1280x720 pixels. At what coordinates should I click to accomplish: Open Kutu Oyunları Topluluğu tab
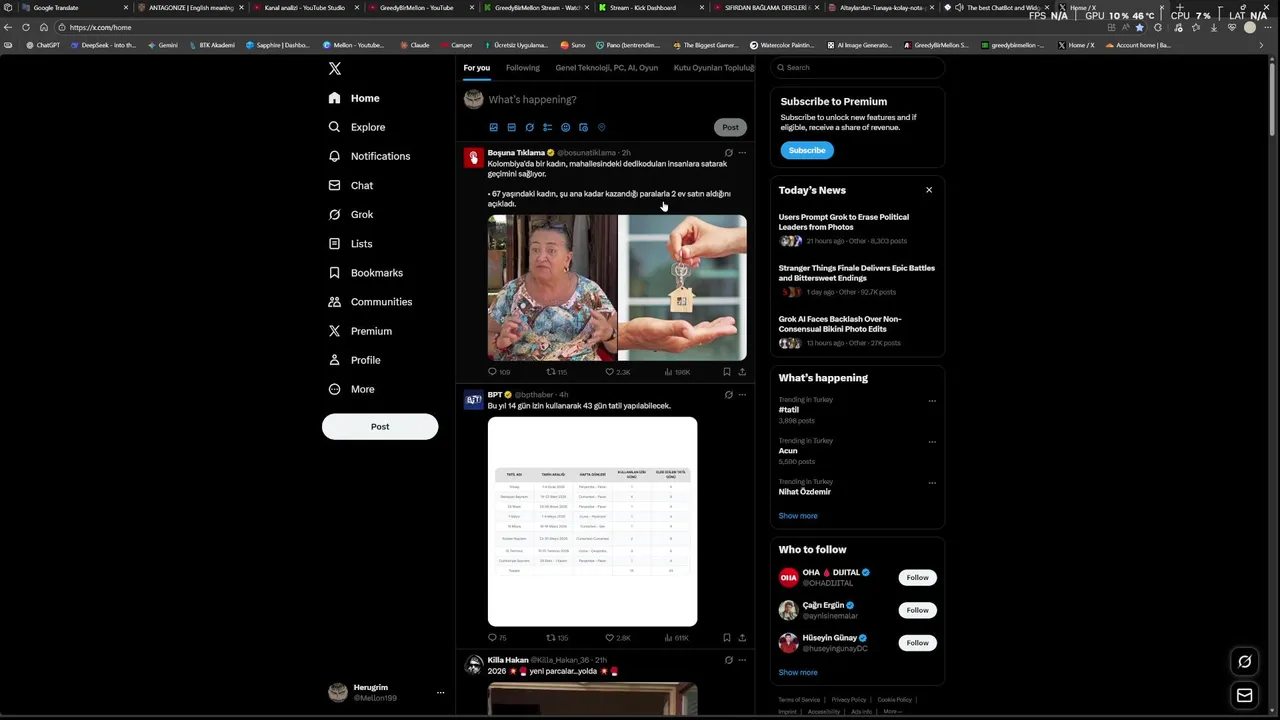pos(714,68)
